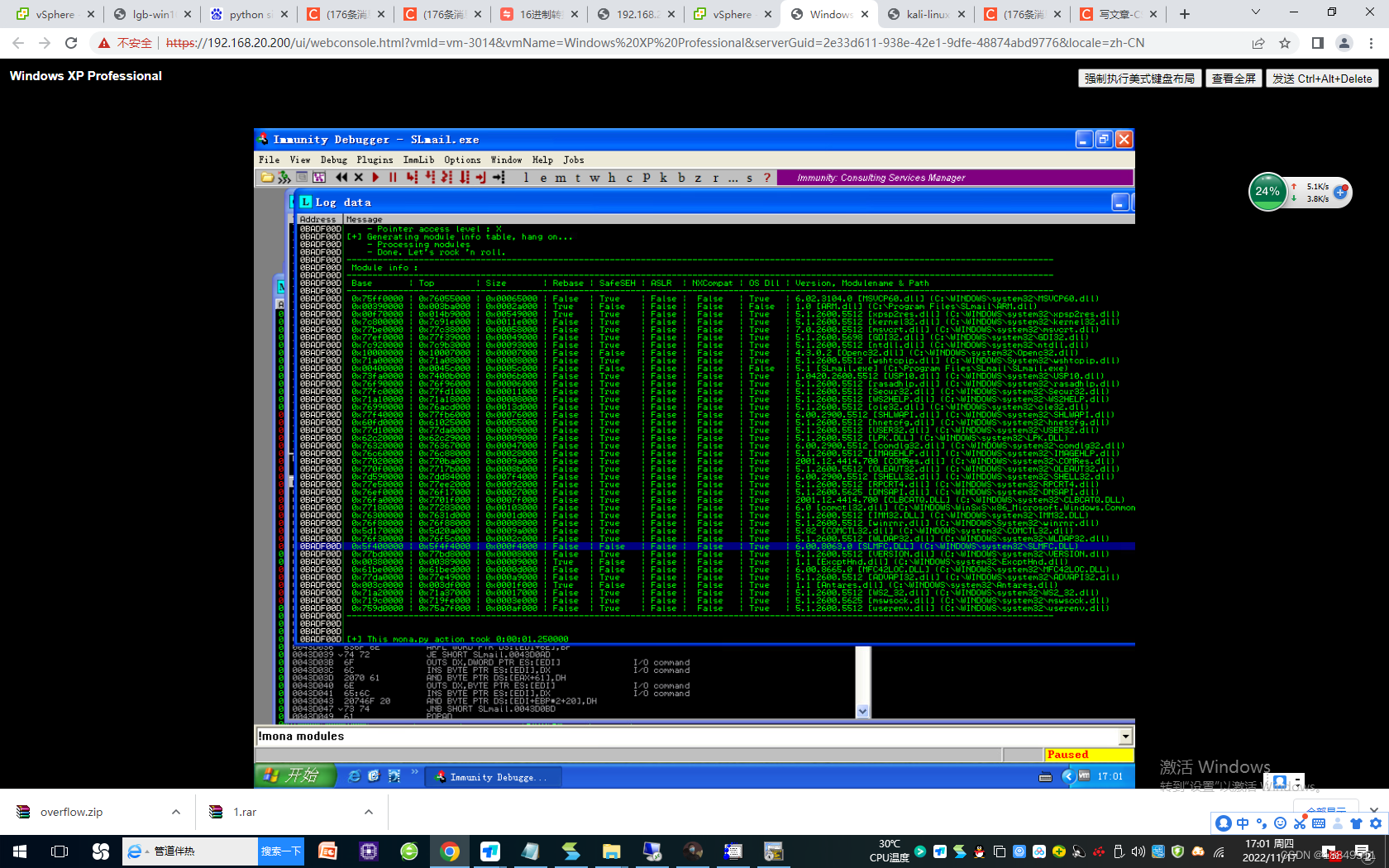Click the !mona modules command input field
The width and height of the screenshot is (1389, 868).
coord(686,737)
